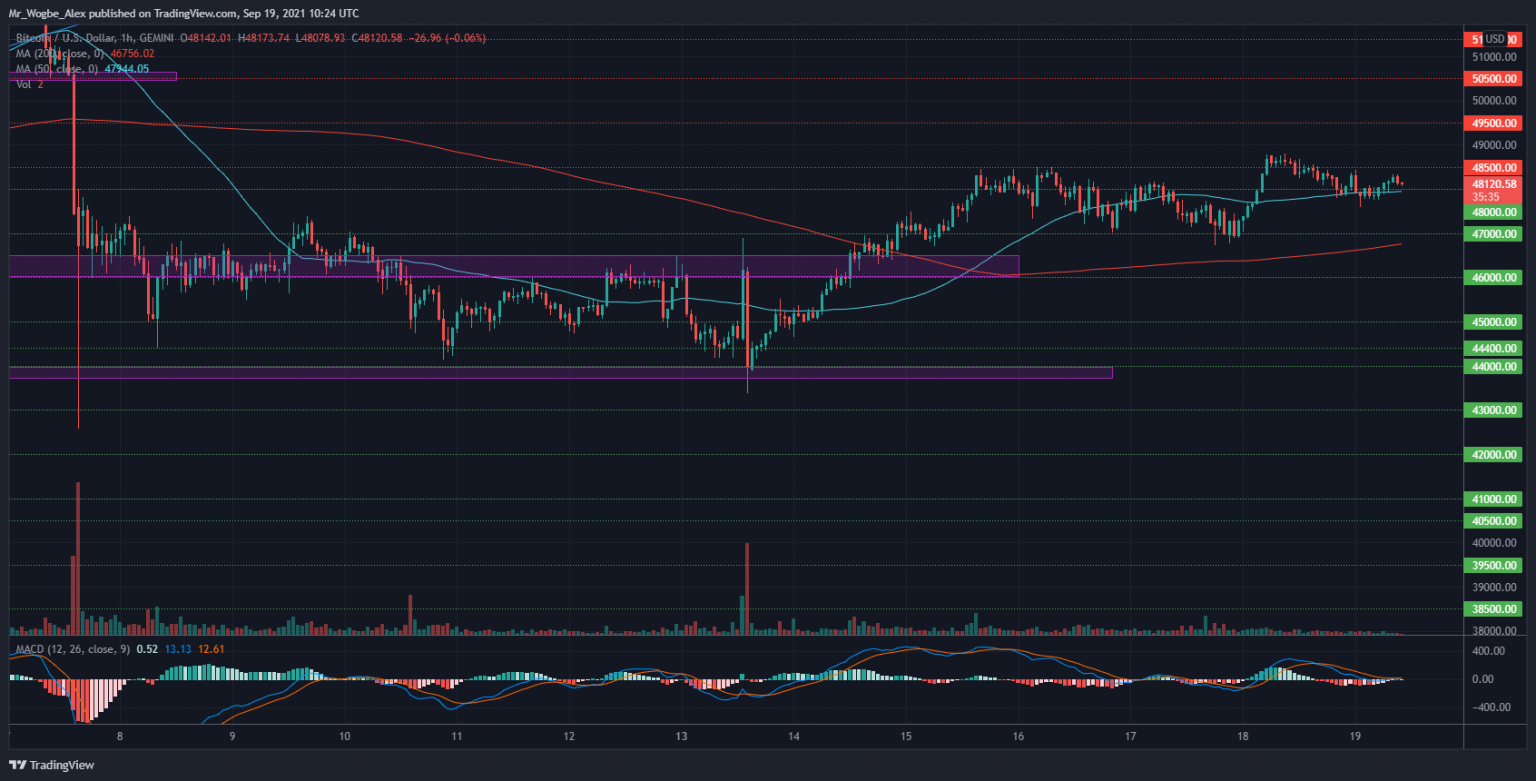Select the red 50500.00 price level label
Viewport: 1536px width, 781px height.
click(x=1495, y=78)
